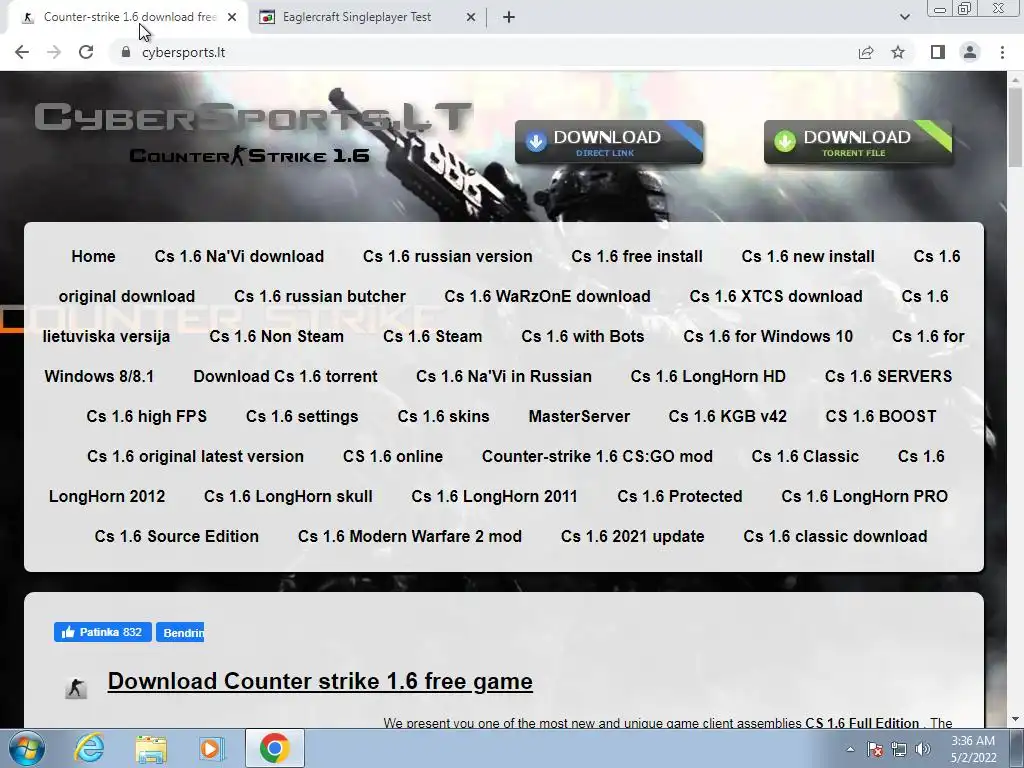Open a new browser tab
Viewport: 1024px width, 768px height.
point(509,18)
